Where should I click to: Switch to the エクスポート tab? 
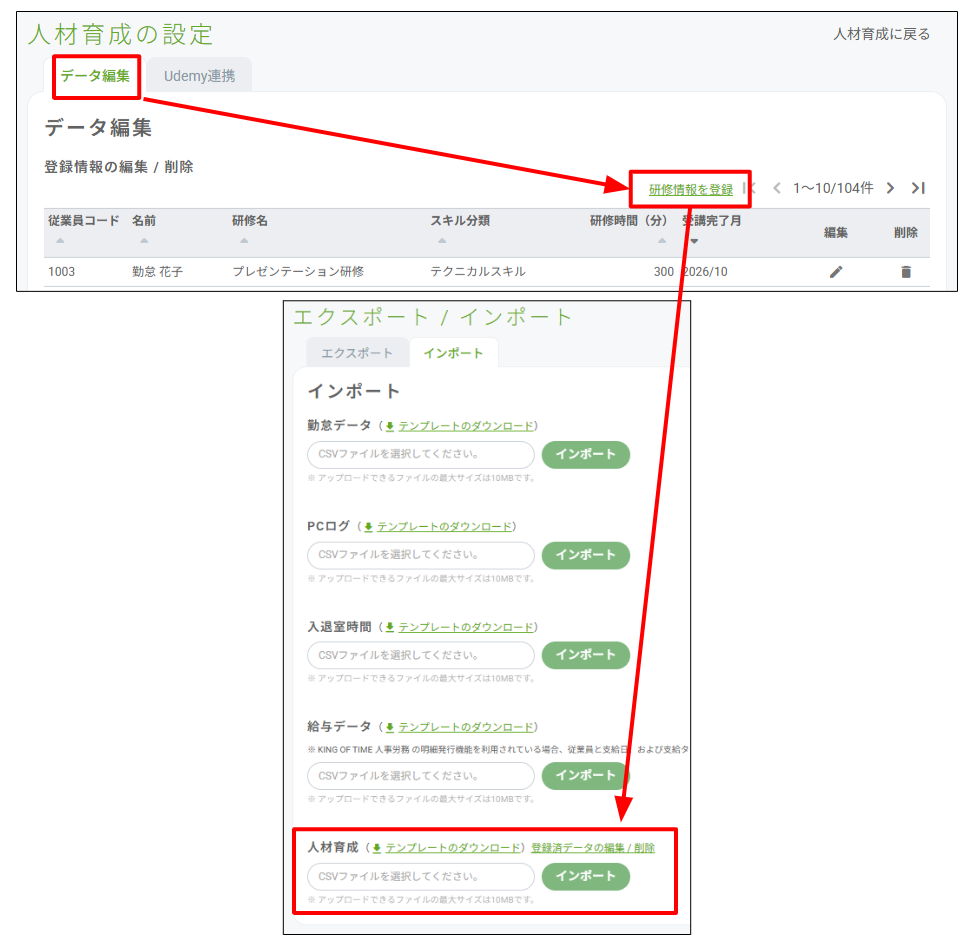357,353
